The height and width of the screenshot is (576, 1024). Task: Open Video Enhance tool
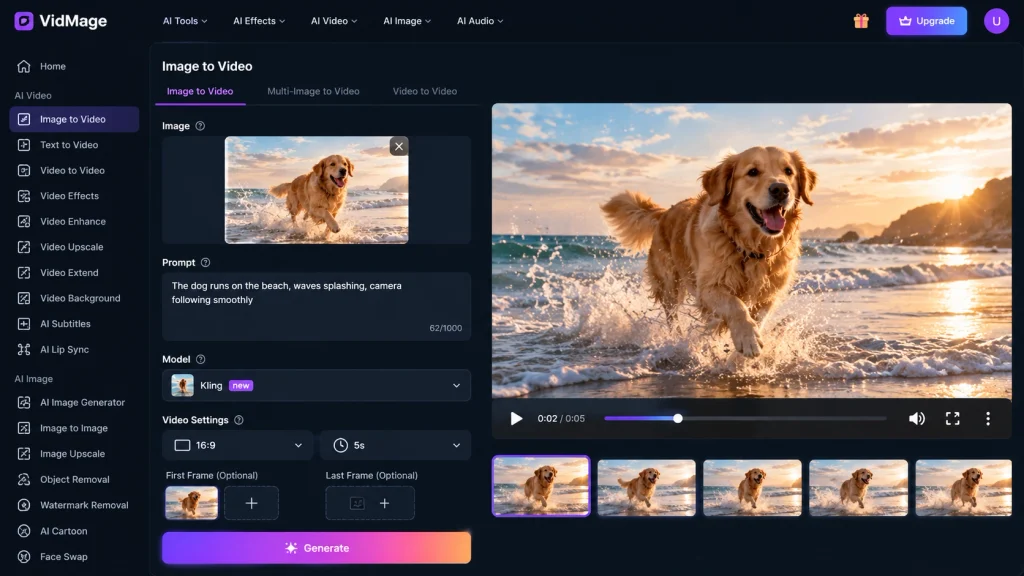tap(74, 221)
